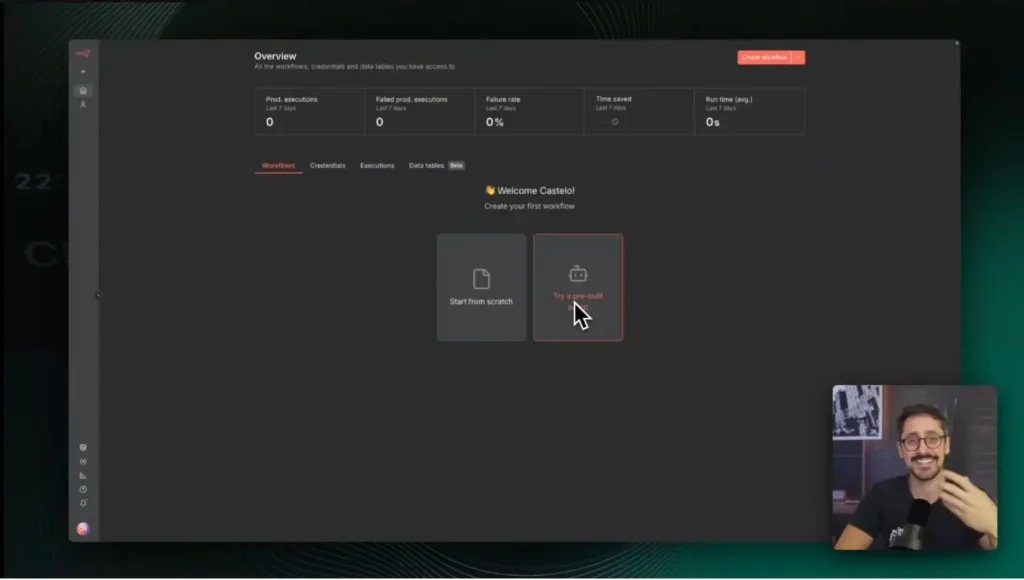Expand the Create Workflow dropdown arrow

click(797, 57)
